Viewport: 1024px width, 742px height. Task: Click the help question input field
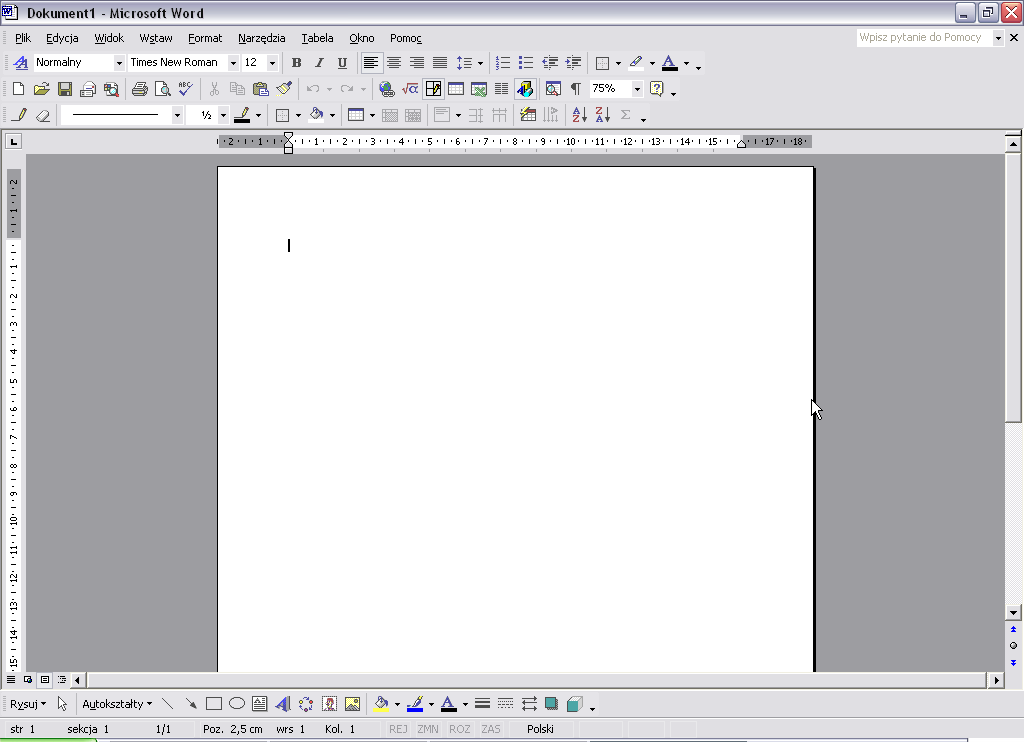coord(923,37)
